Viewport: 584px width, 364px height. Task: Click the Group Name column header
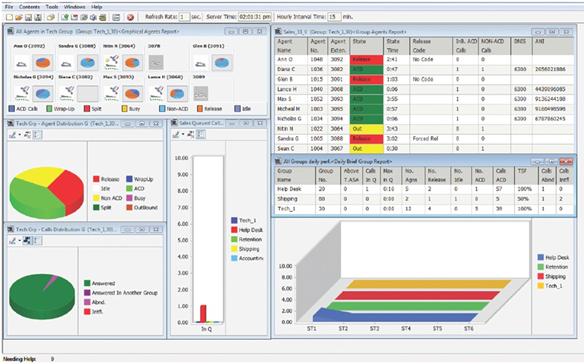point(295,175)
